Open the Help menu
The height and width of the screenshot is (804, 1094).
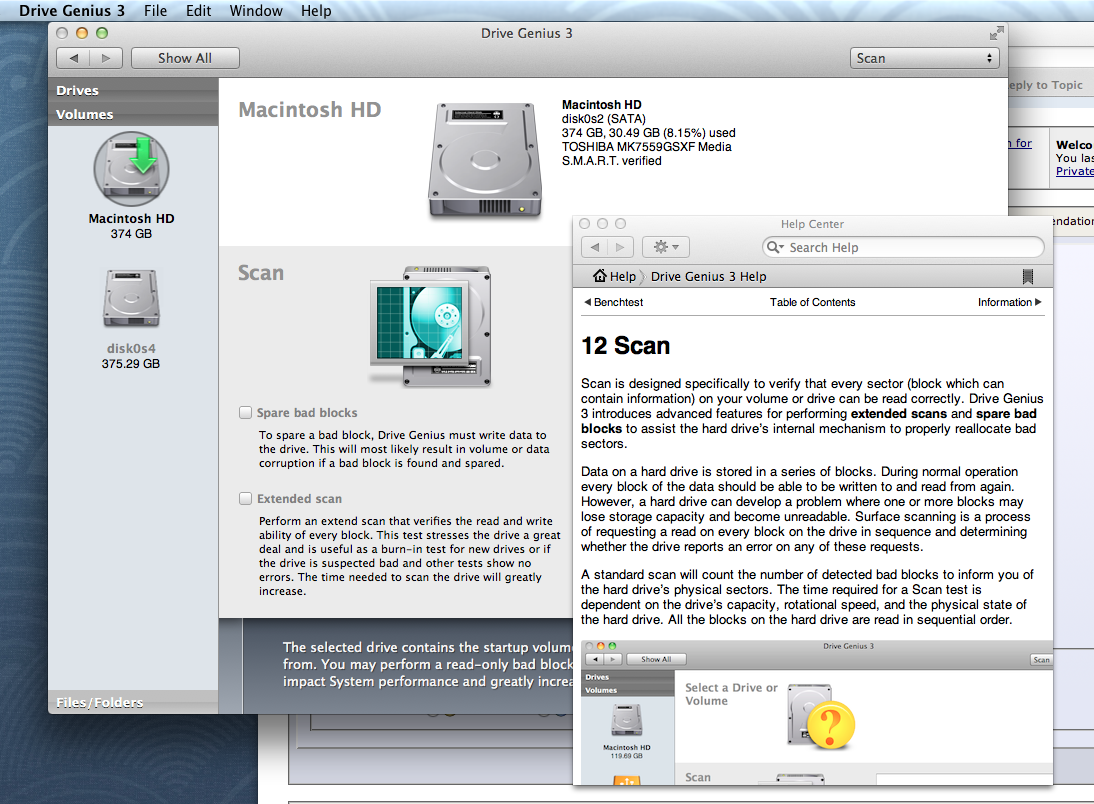pos(316,10)
